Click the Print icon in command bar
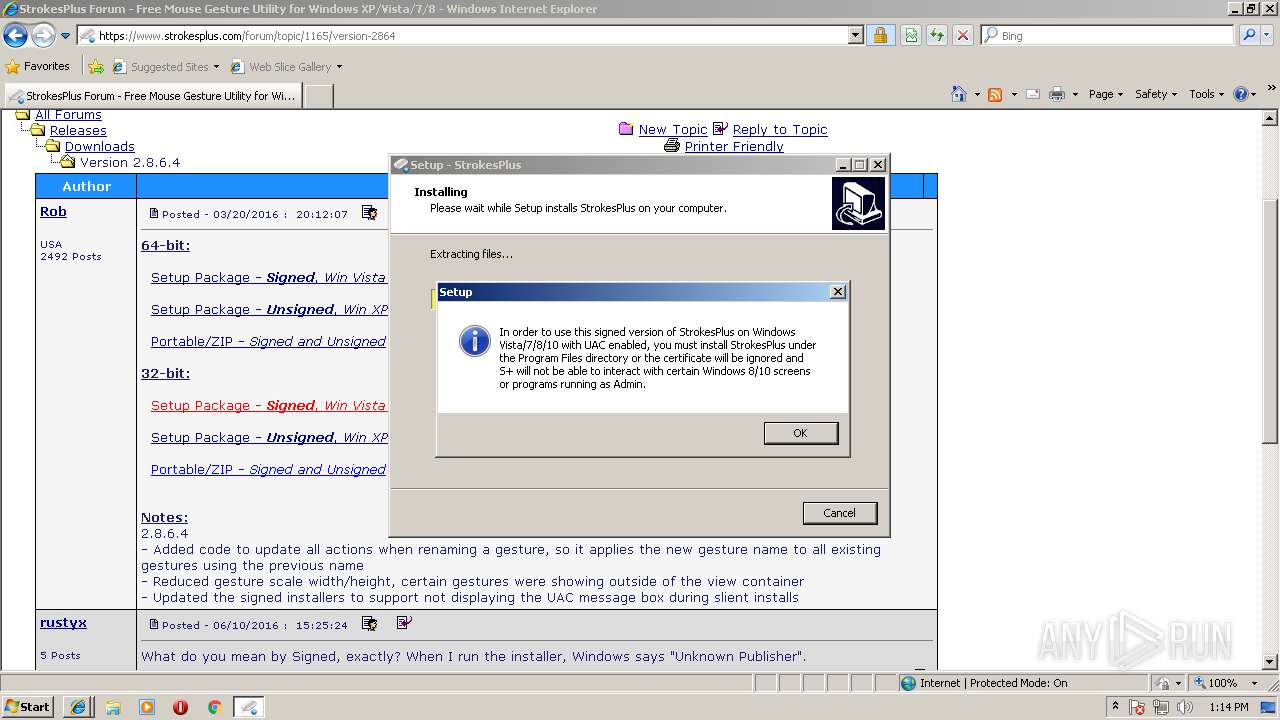This screenshot has width=1280, height=720. pyautogui.click(x=1056, y=94)
